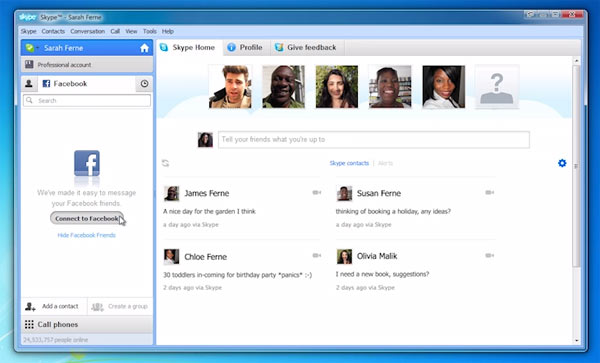Viewport: 600px width, 363px height.
Task: Click the fourth contact photo thumbnail
Action: (x=390, y=86)
